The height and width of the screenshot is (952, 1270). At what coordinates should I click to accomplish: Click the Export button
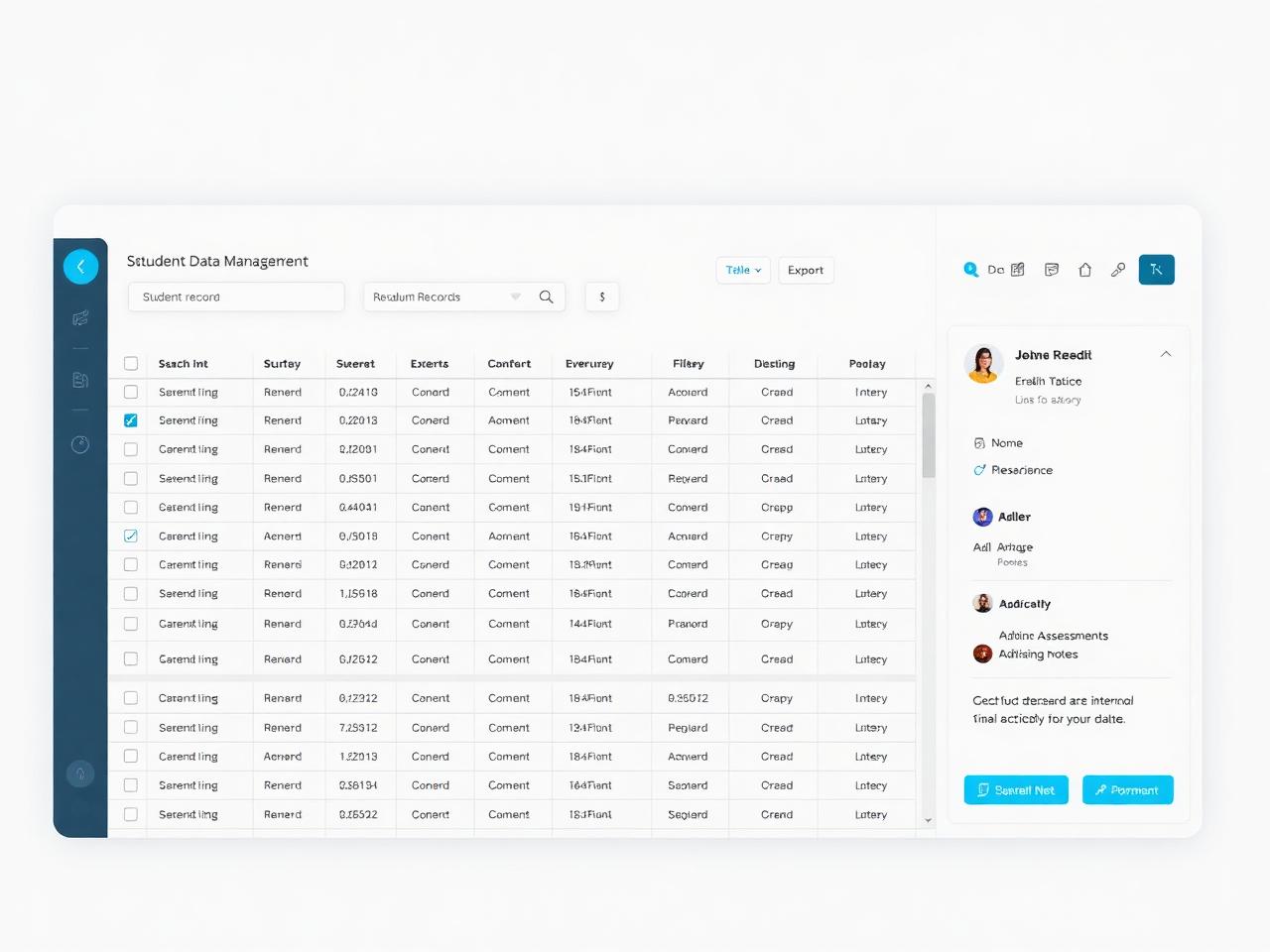tap(806, 270)
